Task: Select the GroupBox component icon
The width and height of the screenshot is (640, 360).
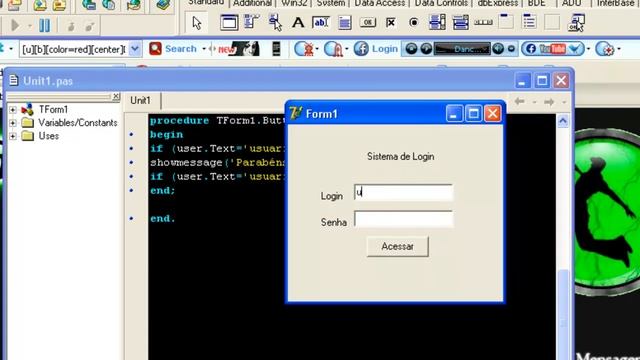Action: click(506, 21)
